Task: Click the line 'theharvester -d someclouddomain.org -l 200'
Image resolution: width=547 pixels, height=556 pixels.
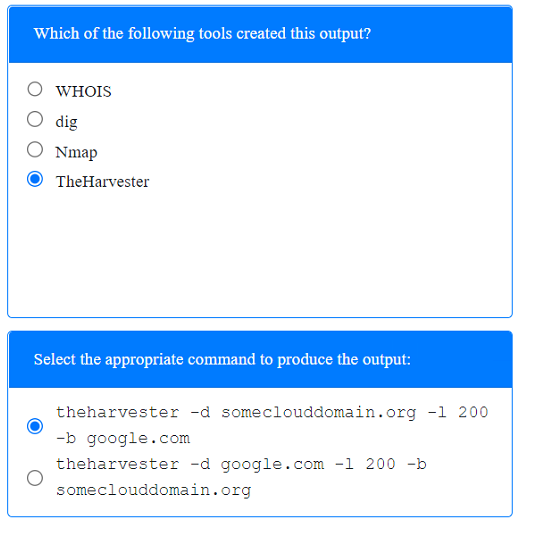Action: coord(272,413)
